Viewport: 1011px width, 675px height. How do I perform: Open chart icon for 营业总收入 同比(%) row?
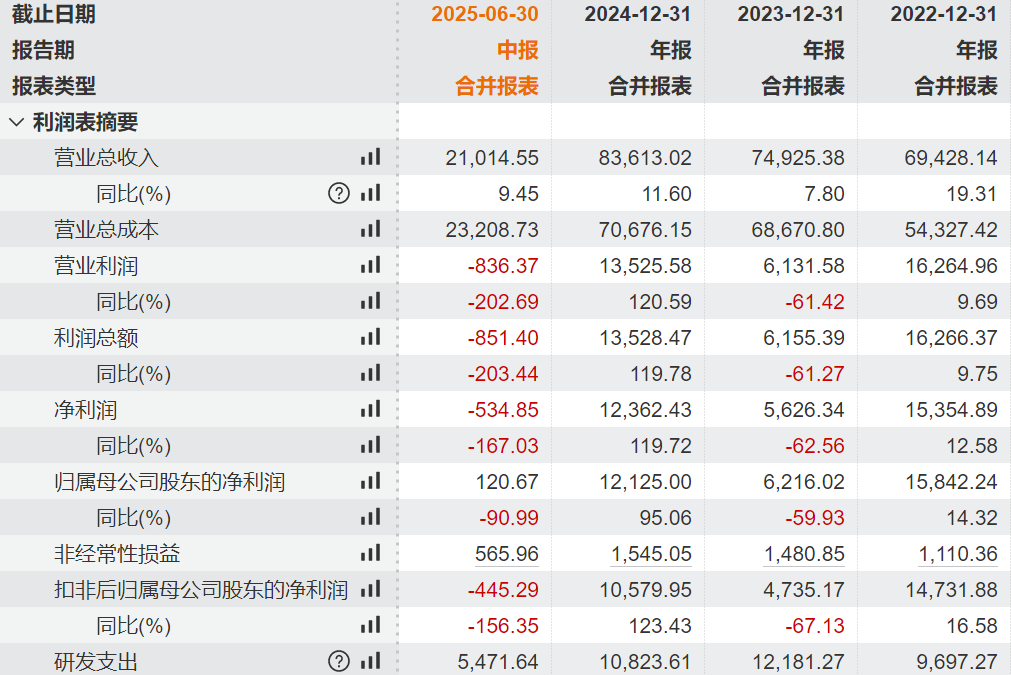(371, 193)
